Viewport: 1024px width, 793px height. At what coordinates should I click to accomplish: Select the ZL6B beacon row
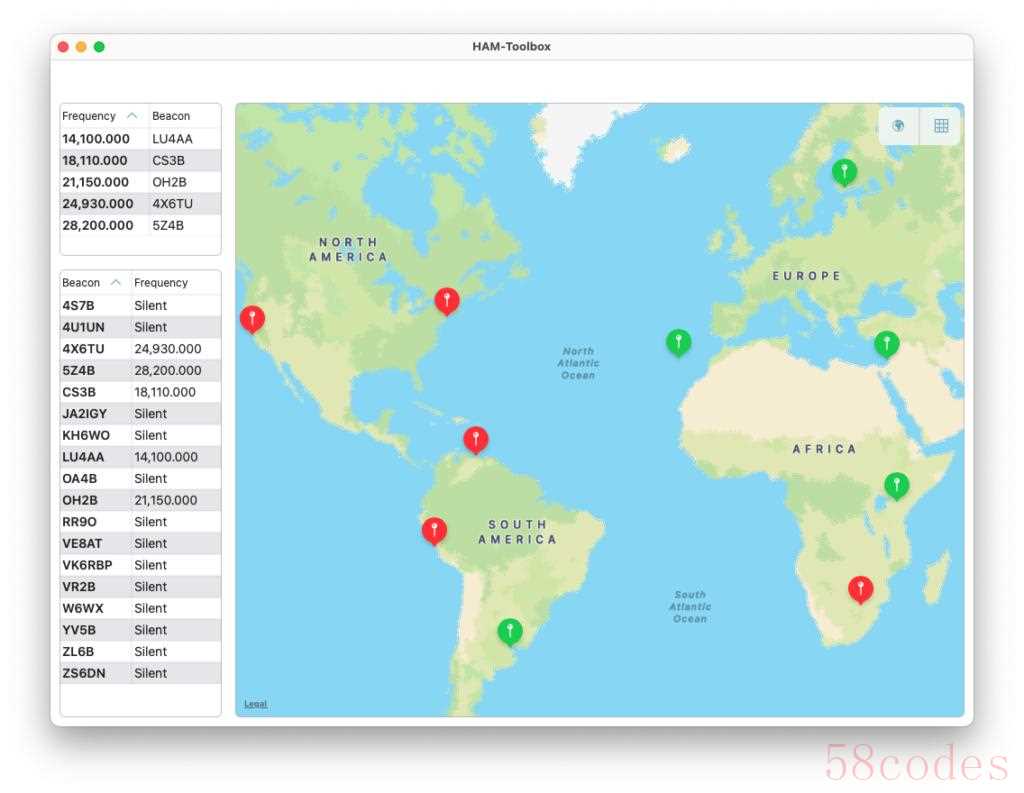click(x=140, y=651)
